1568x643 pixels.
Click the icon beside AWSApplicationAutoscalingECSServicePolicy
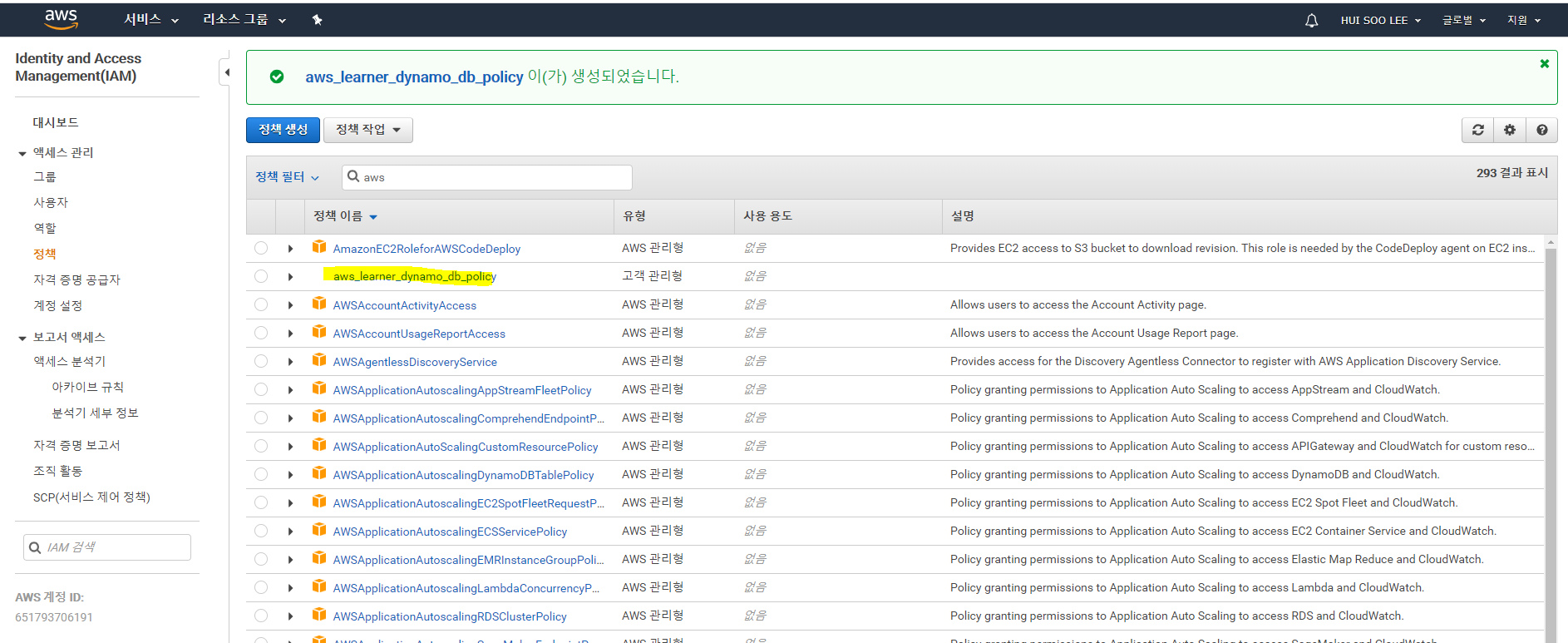point(319,530)
